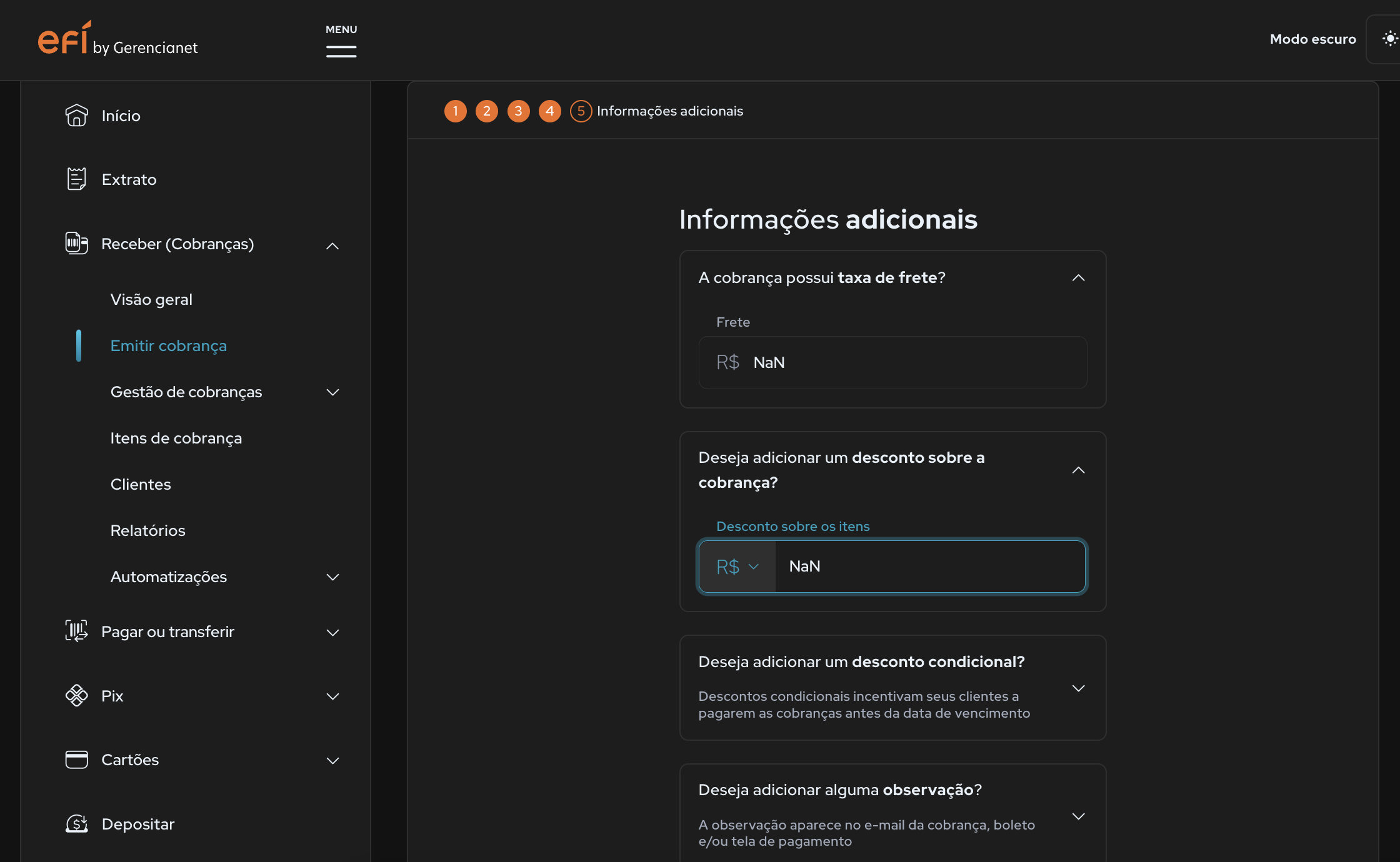Open the R$ discount type dropdown
The width and height of the screenshot is (1400, 862).
[737, 567]
